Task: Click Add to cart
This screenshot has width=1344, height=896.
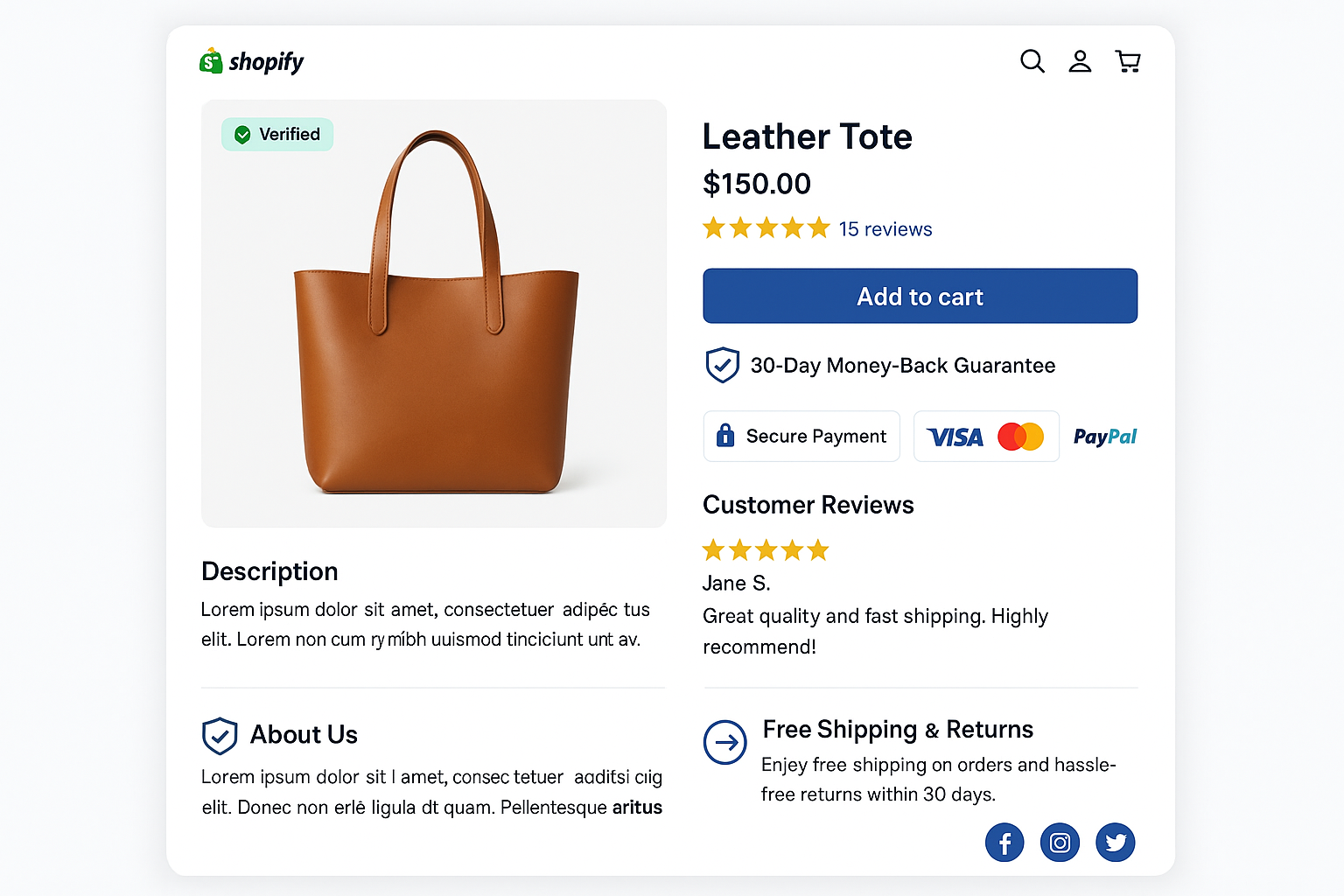Action: (920, 296)
